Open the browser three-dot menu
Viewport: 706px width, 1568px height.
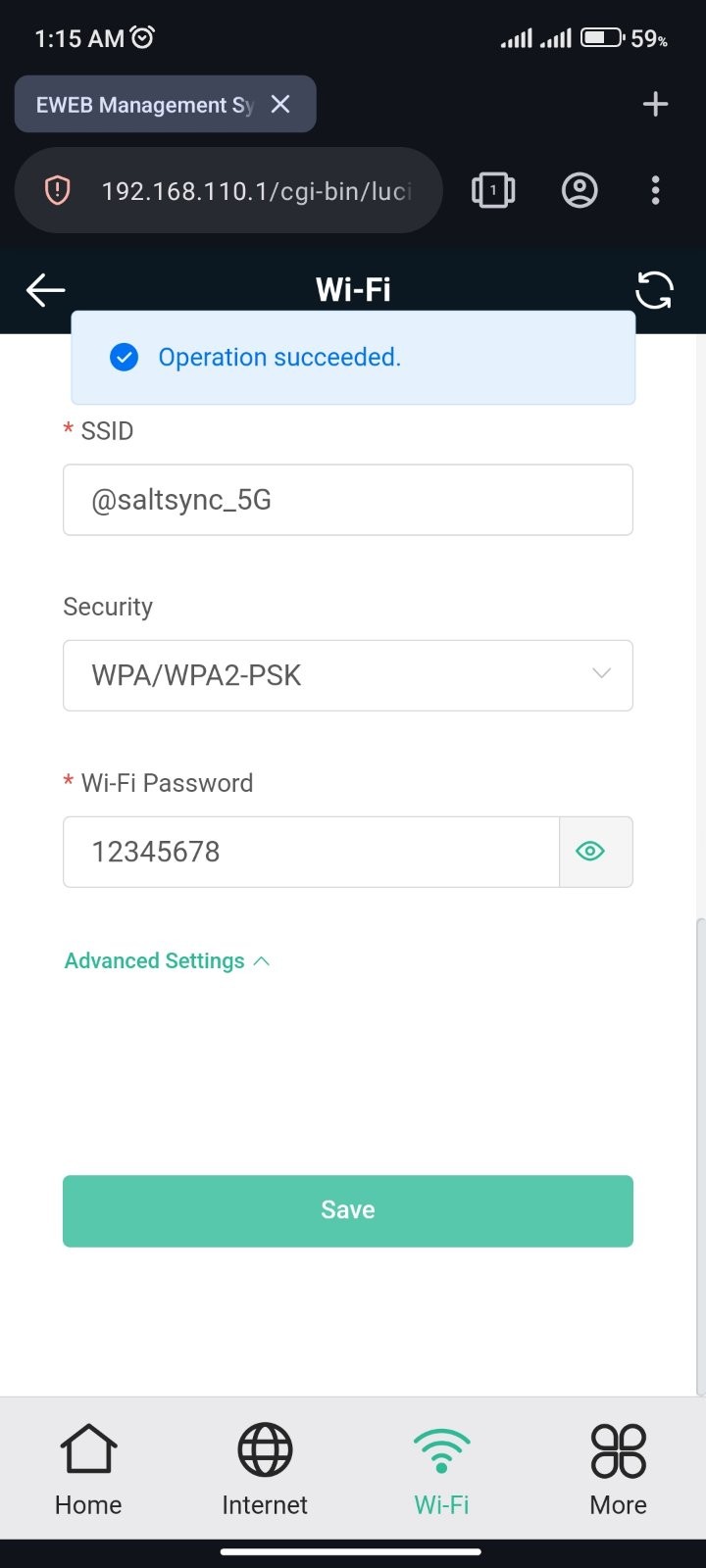click(656, 190)
